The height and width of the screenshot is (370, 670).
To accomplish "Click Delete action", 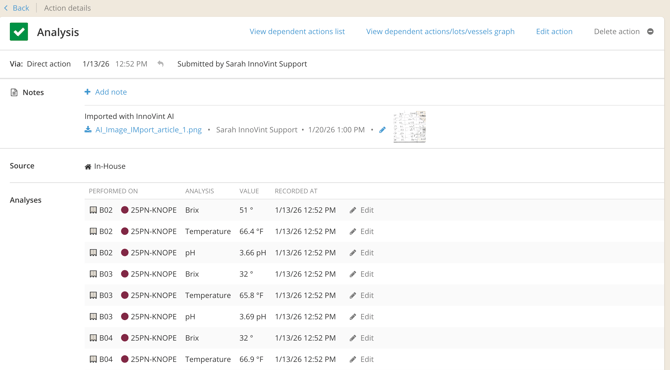I will [617, 32].
